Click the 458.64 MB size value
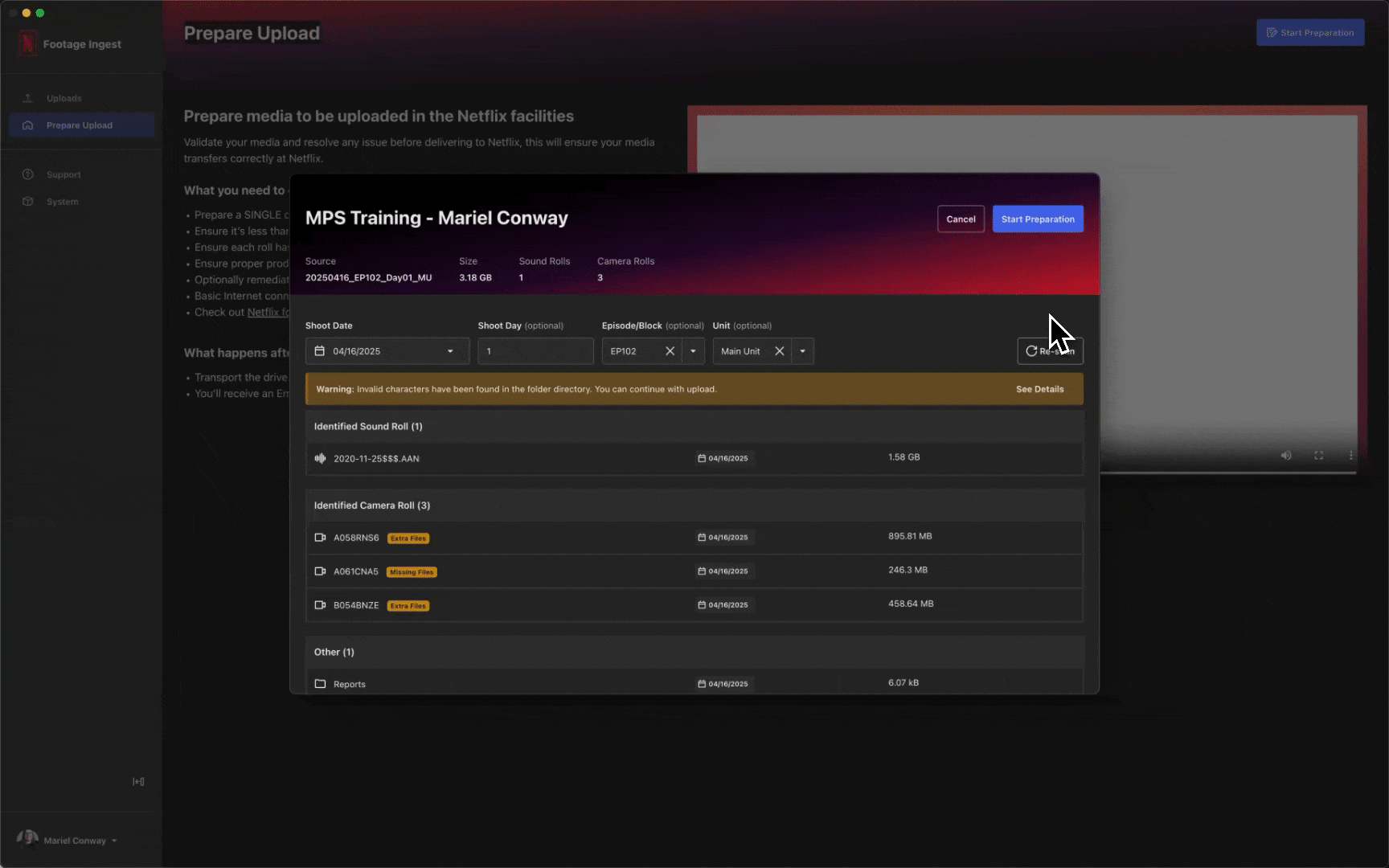 (911, 604)
